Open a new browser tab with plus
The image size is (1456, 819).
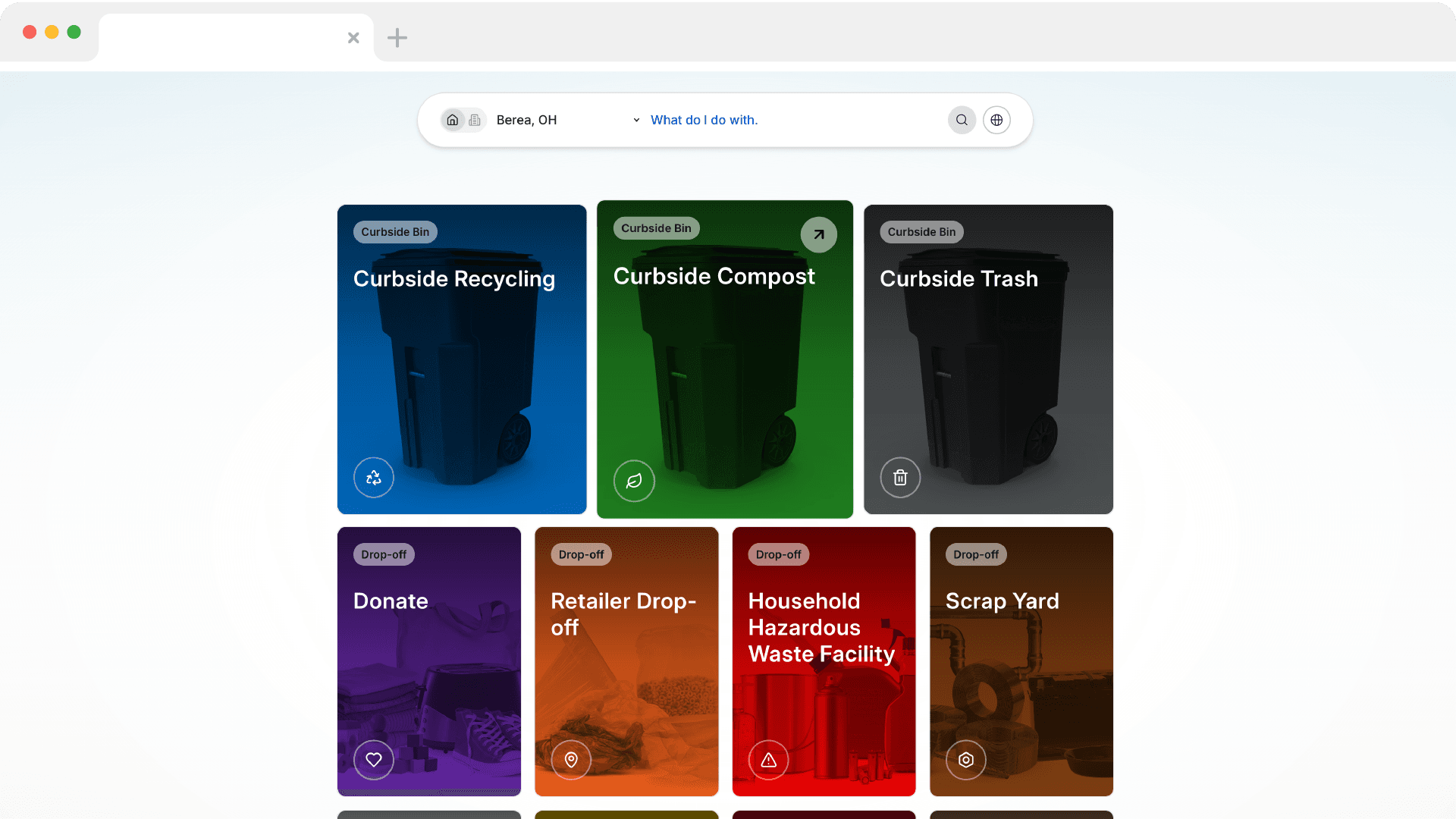[x=397, y=38]
